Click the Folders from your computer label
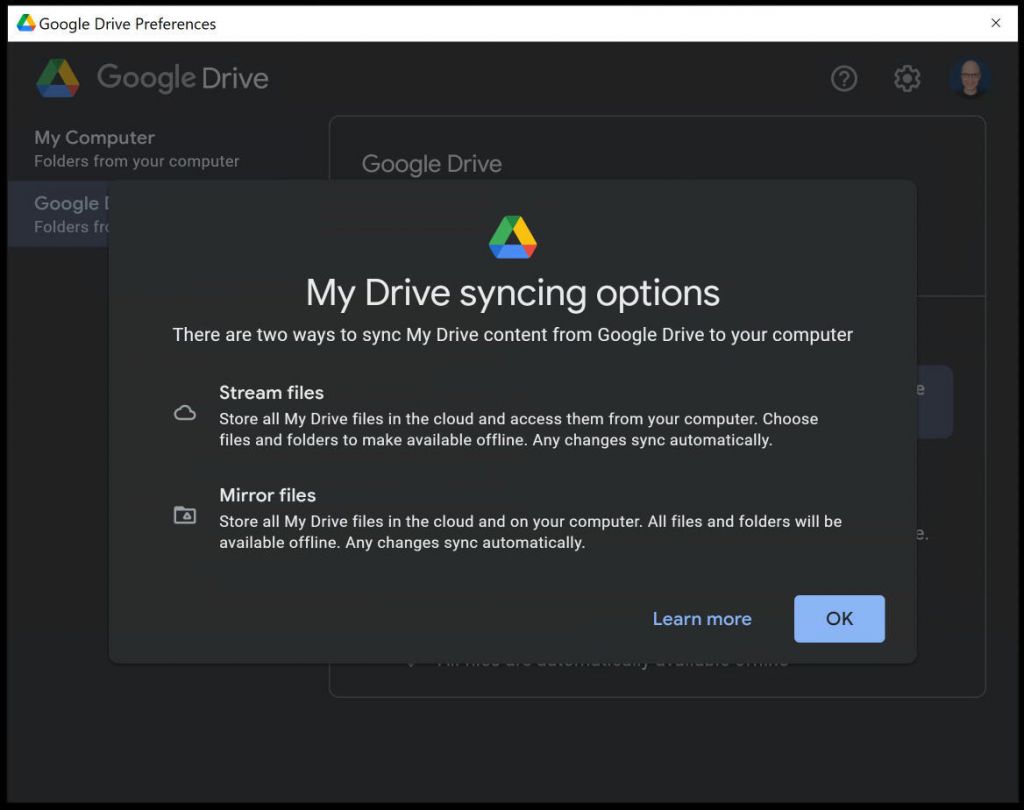This screenshot has height=810, width=1024. 138,161
